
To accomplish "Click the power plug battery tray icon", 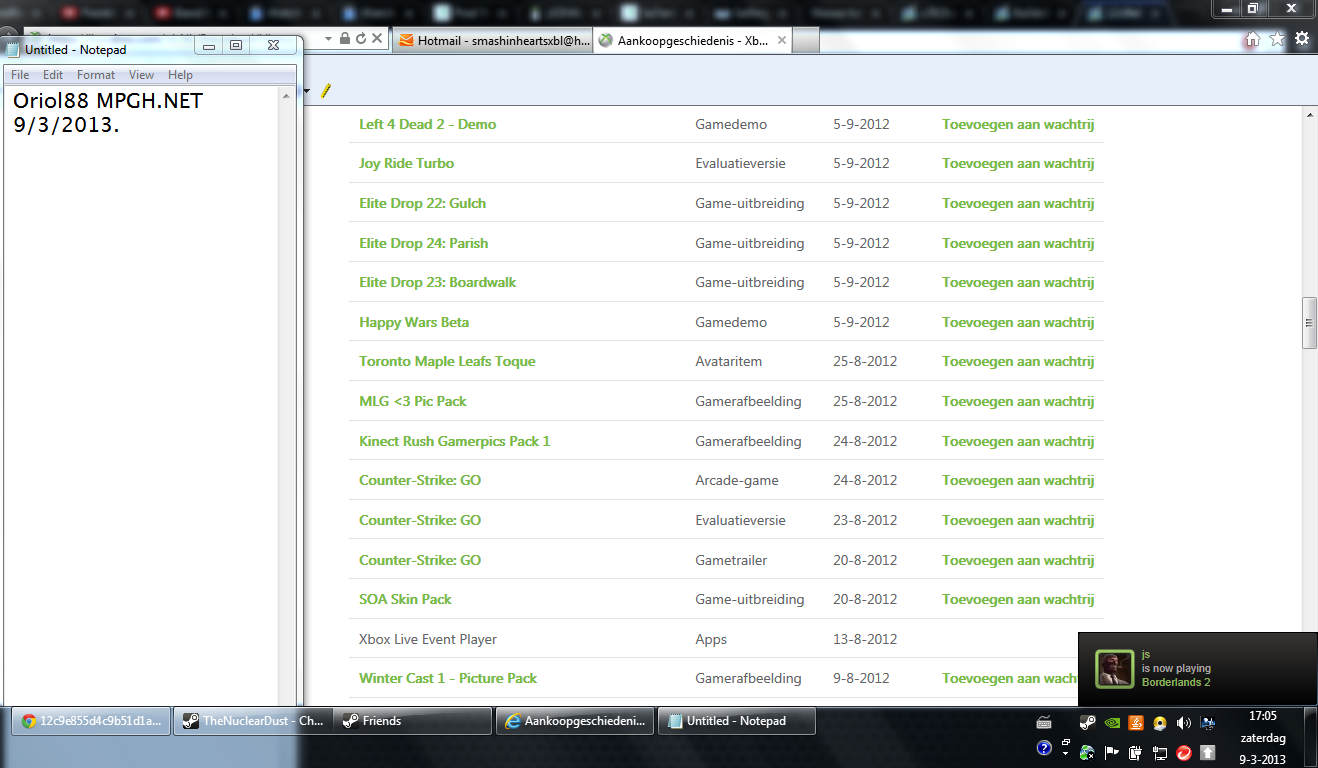I will (1136, 751).
